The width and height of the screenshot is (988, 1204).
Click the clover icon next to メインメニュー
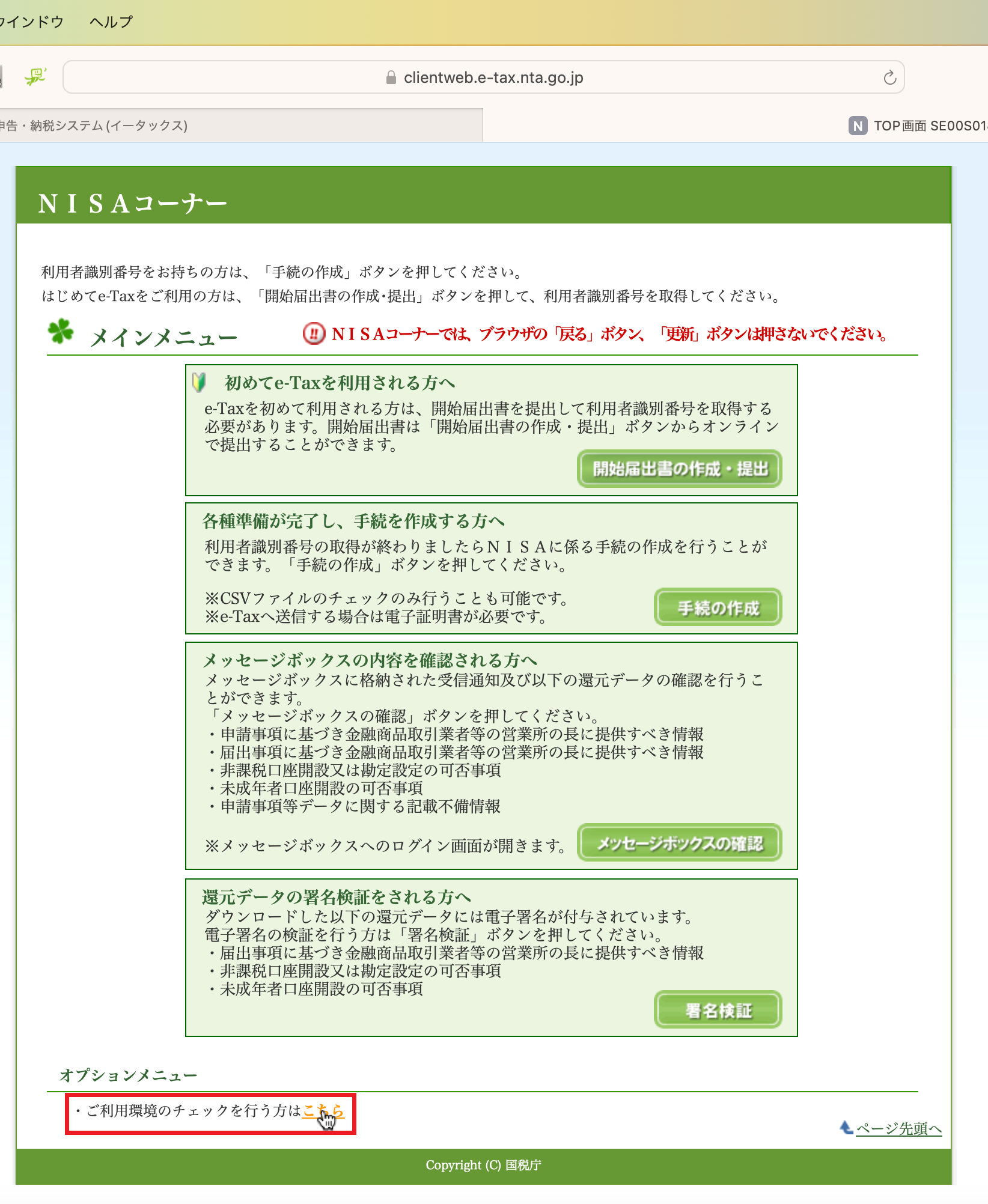pyautogui.click(x=61, y=331)
